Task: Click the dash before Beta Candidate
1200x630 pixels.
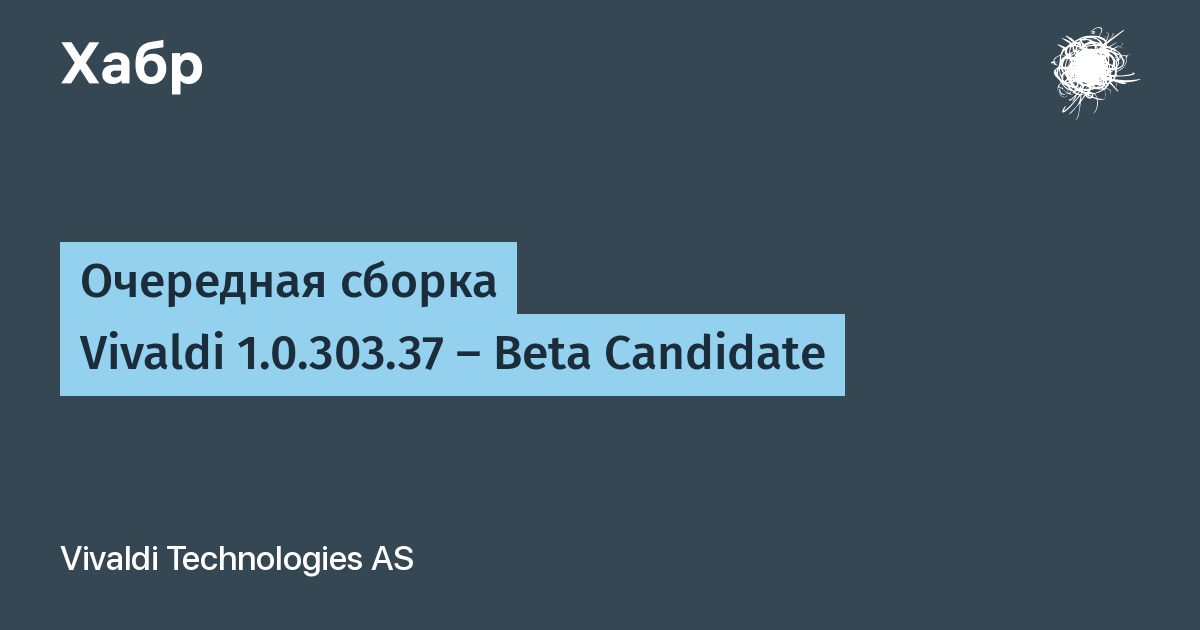Action: tap(469, 356)
